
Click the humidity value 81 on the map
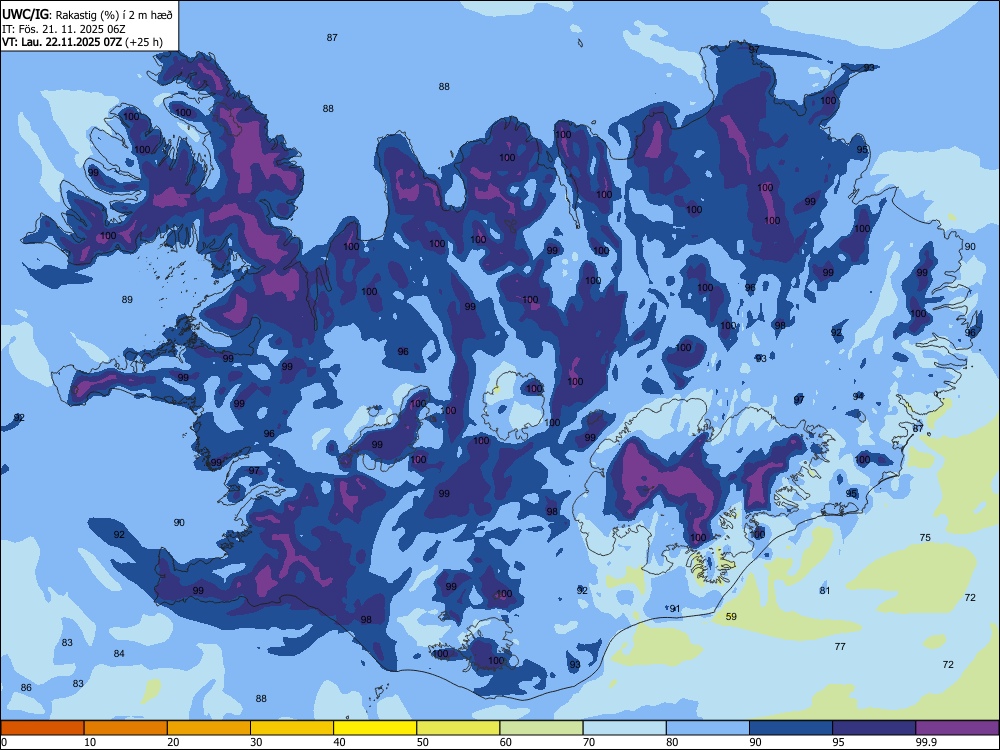point(825,591)
